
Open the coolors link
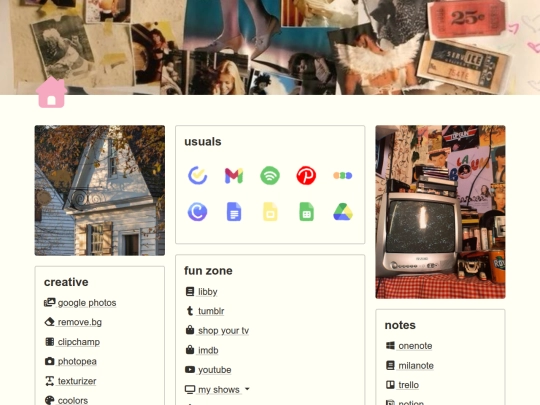coord(73,401)
